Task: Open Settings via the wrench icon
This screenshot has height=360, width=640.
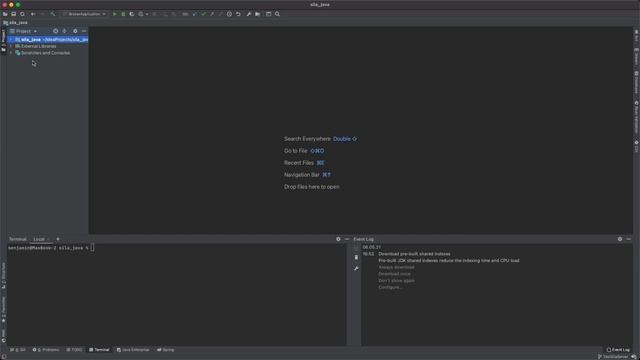Action: pos(249,14)
